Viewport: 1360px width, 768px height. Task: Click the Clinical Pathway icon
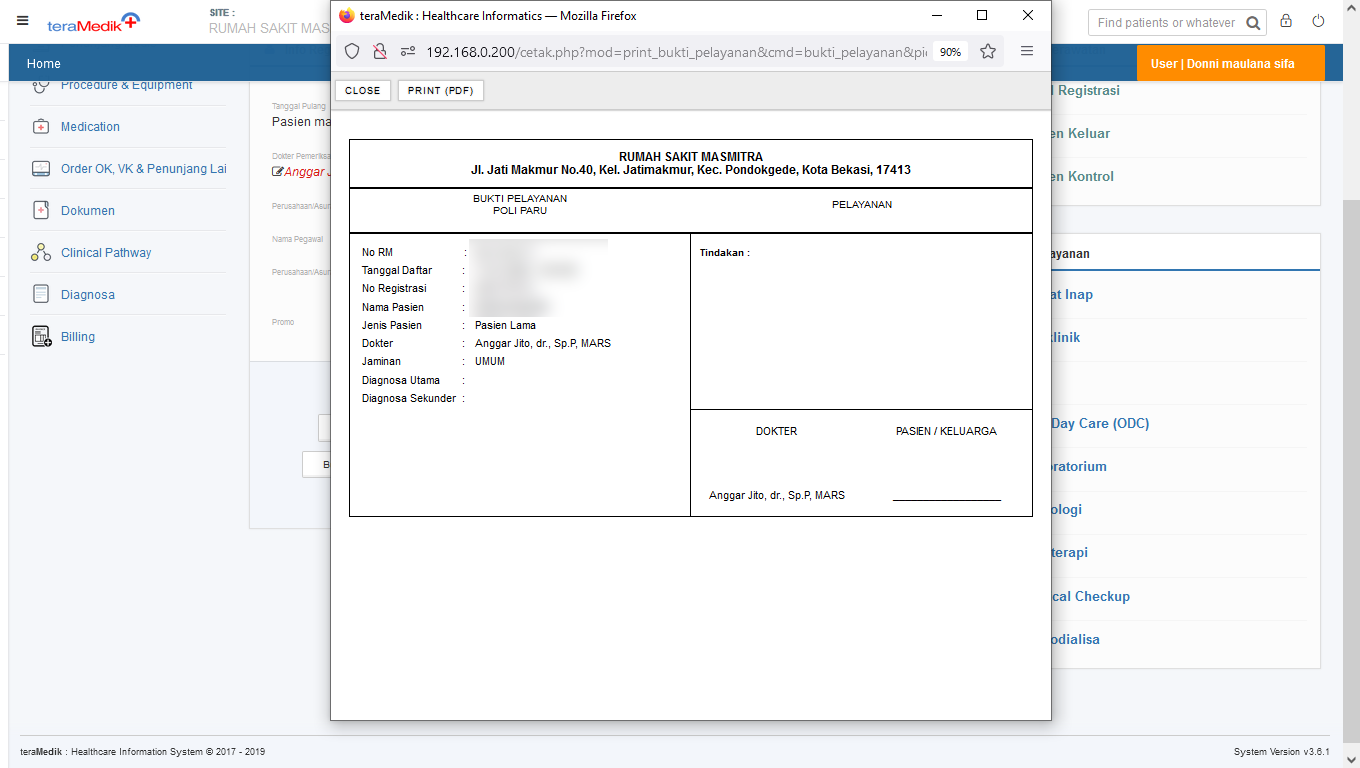pyautogui.click(x=41, y=253)
